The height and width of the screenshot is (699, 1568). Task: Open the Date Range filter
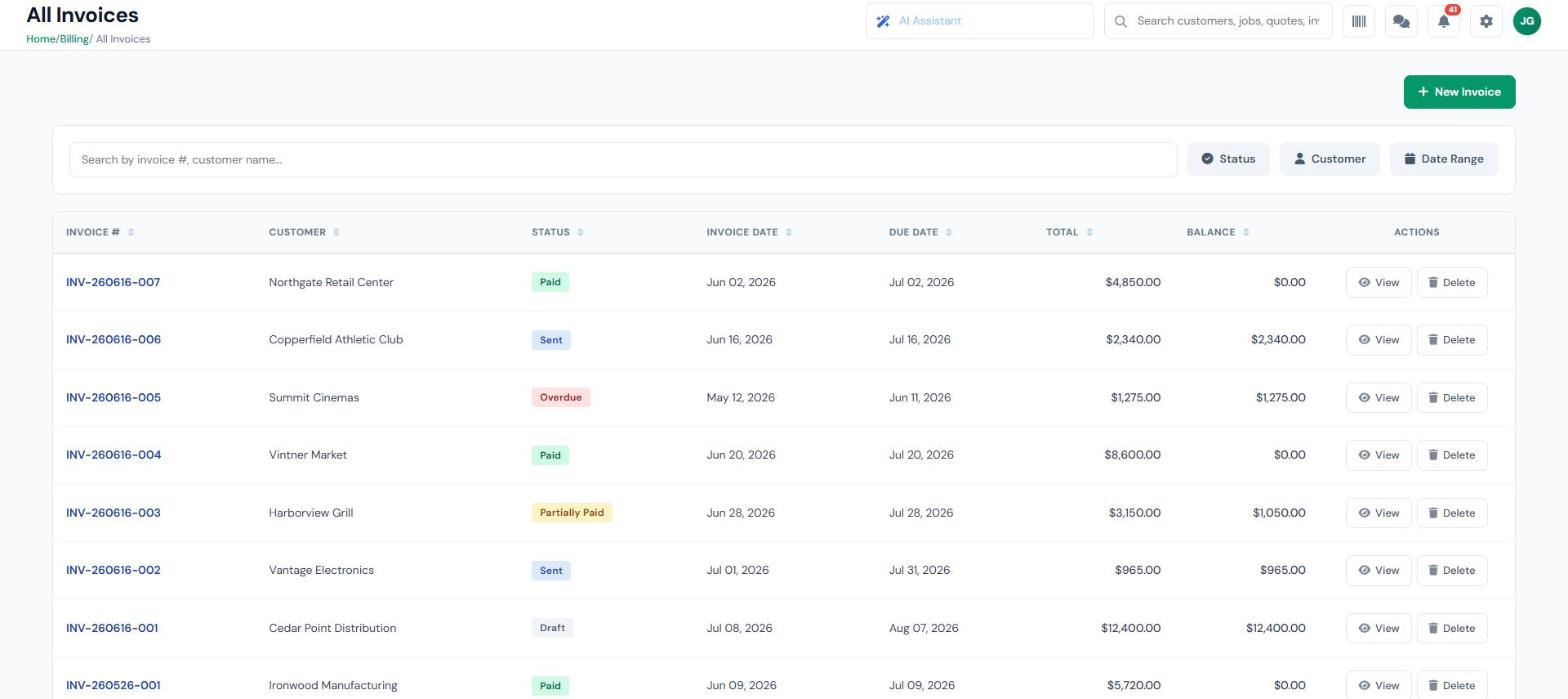pos(1444,159)
